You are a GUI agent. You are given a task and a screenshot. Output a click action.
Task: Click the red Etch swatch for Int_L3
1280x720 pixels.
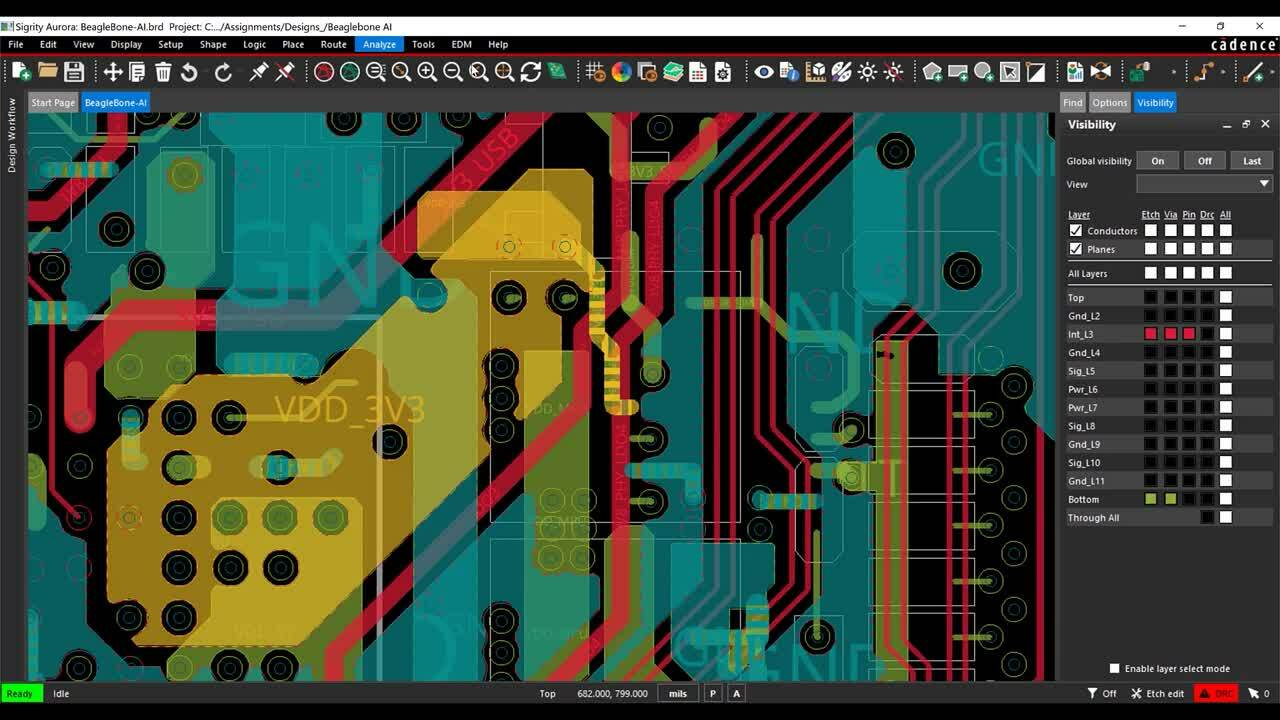(1151, 334)
